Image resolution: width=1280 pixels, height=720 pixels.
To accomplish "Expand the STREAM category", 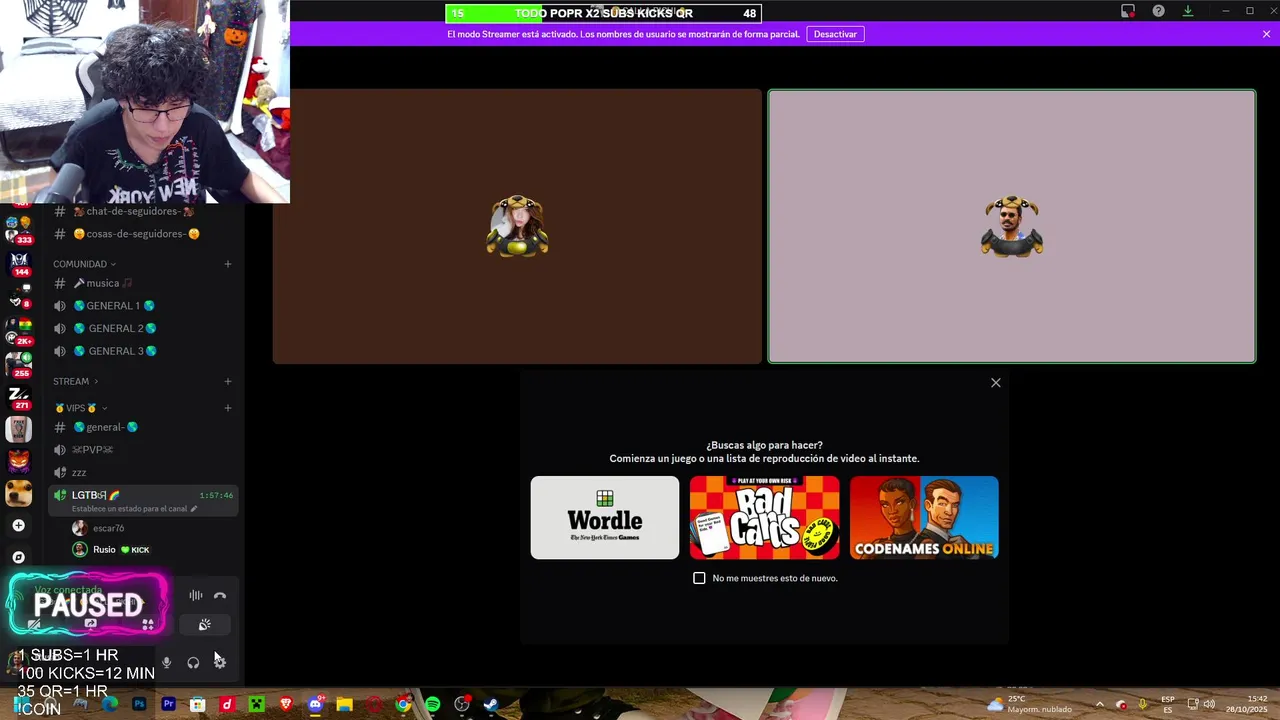I will click(75, 381).
